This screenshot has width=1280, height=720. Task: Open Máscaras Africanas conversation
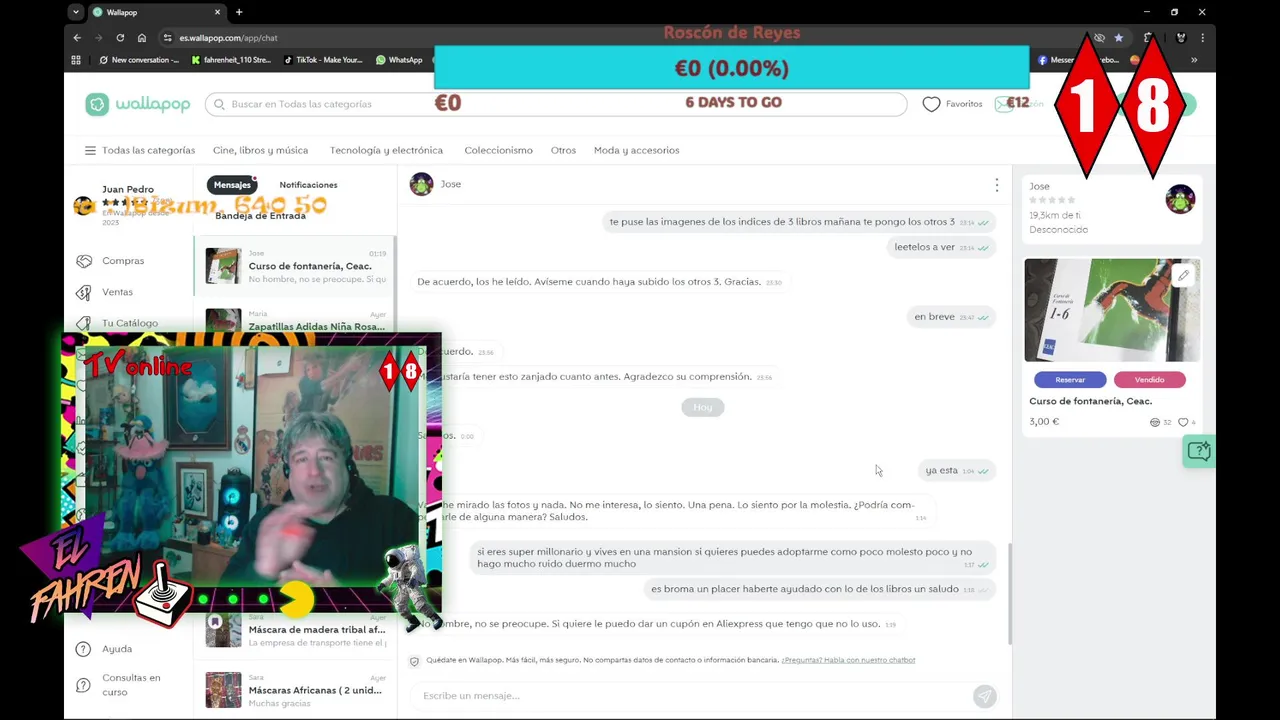click(295, 690)
